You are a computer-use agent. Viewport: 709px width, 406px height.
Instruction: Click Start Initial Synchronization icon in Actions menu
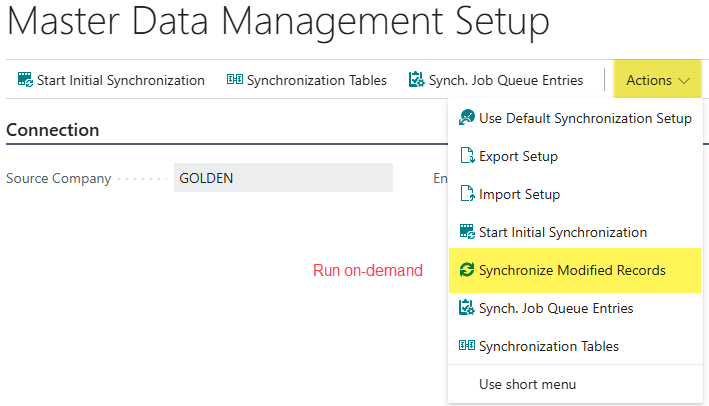click(466, 232)
